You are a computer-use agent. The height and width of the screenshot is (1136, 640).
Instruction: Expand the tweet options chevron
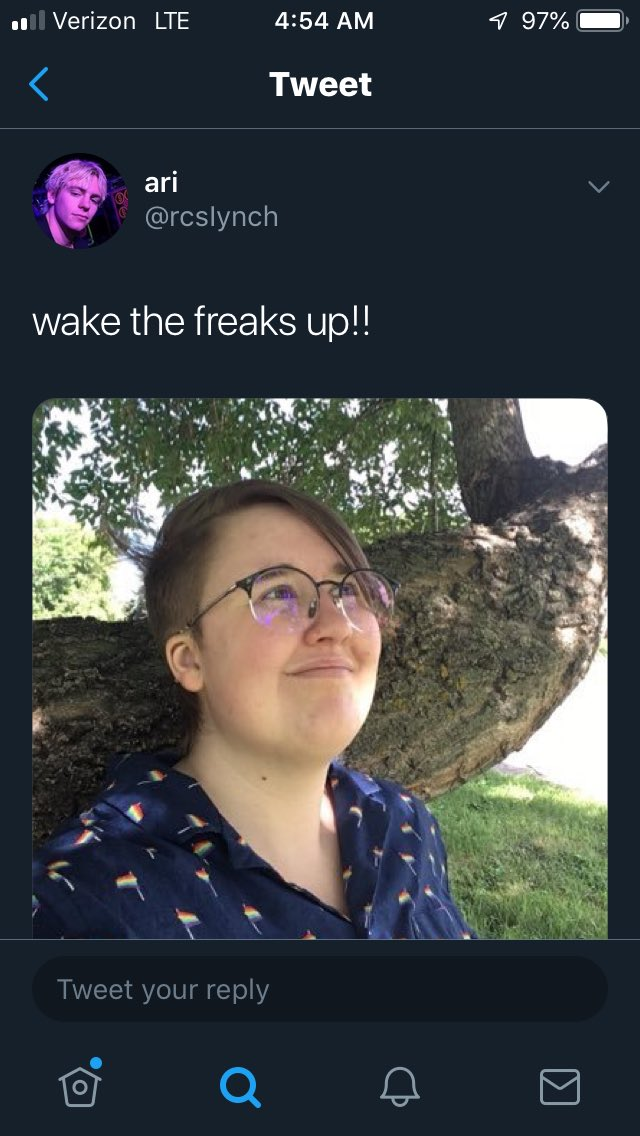(x=599, y=187)
